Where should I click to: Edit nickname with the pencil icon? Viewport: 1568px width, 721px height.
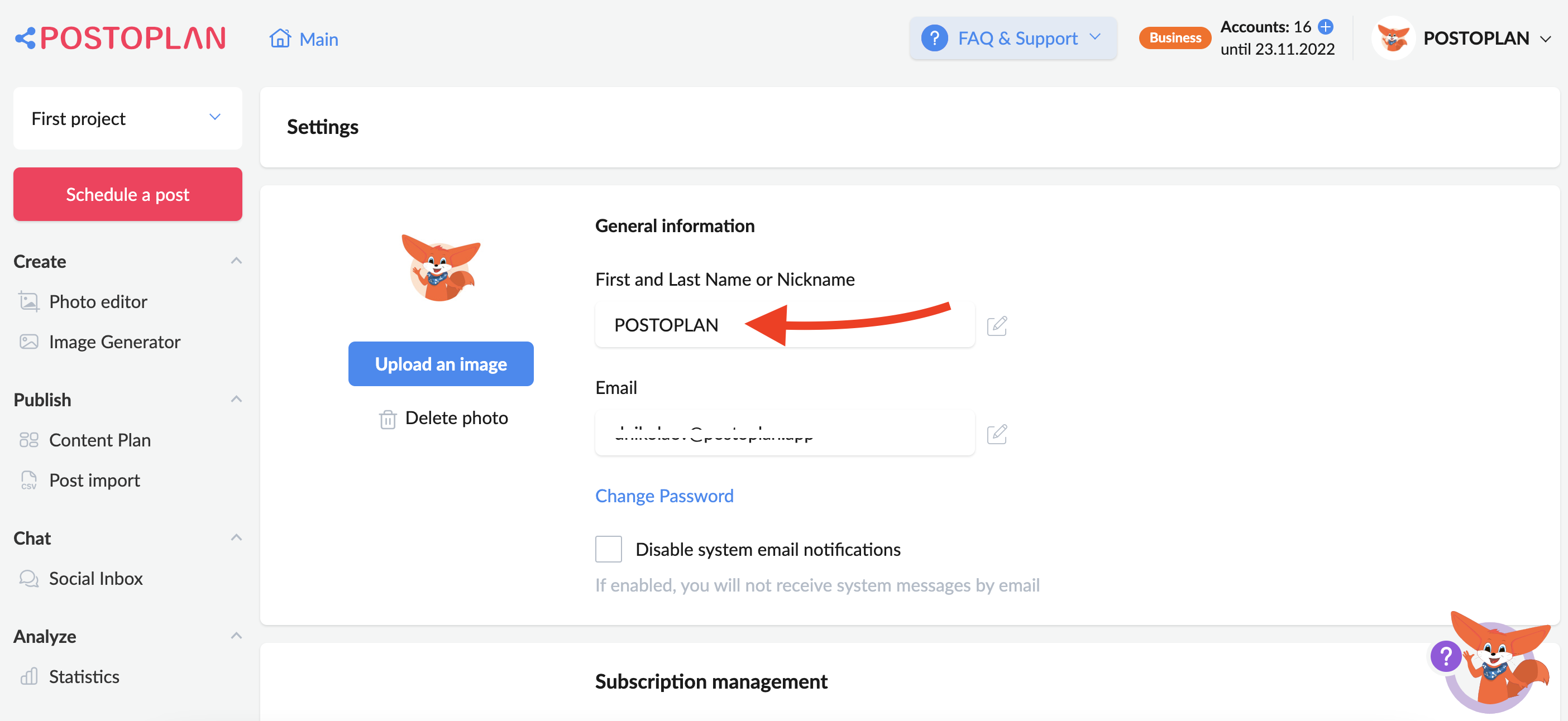[996, 325]
